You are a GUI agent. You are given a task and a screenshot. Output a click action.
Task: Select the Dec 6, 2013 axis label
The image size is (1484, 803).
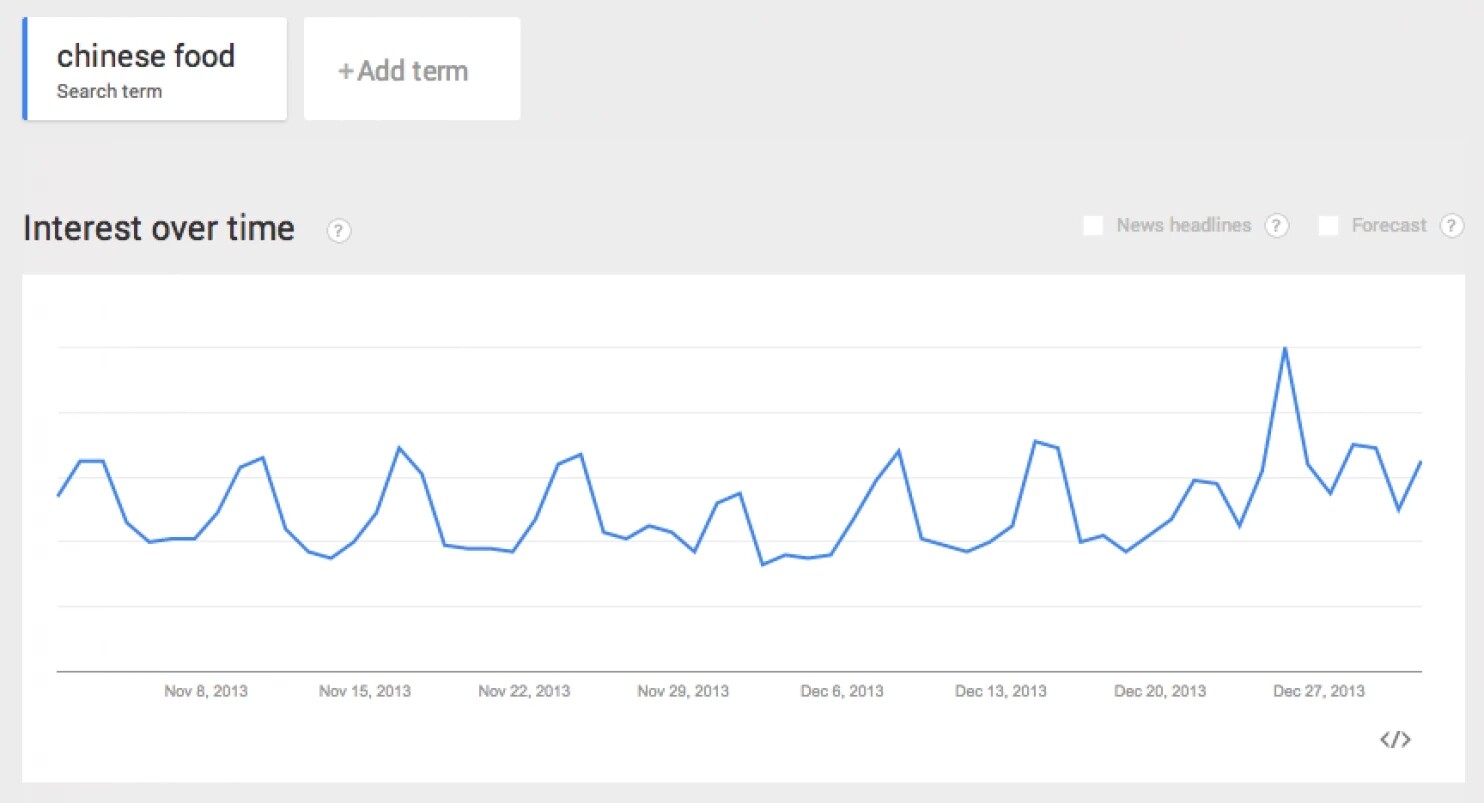842,691
